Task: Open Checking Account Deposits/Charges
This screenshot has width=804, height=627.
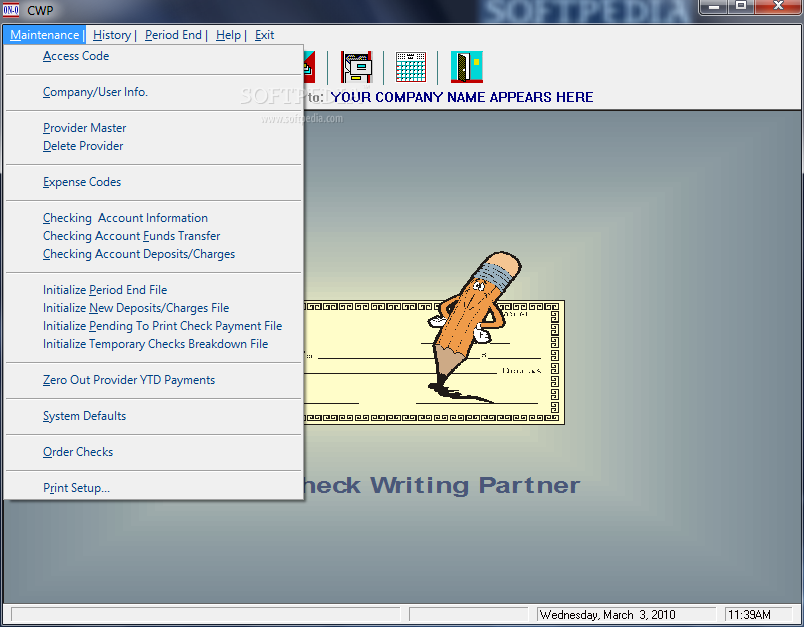Action: pyautogui.click(x=154, y=254)
